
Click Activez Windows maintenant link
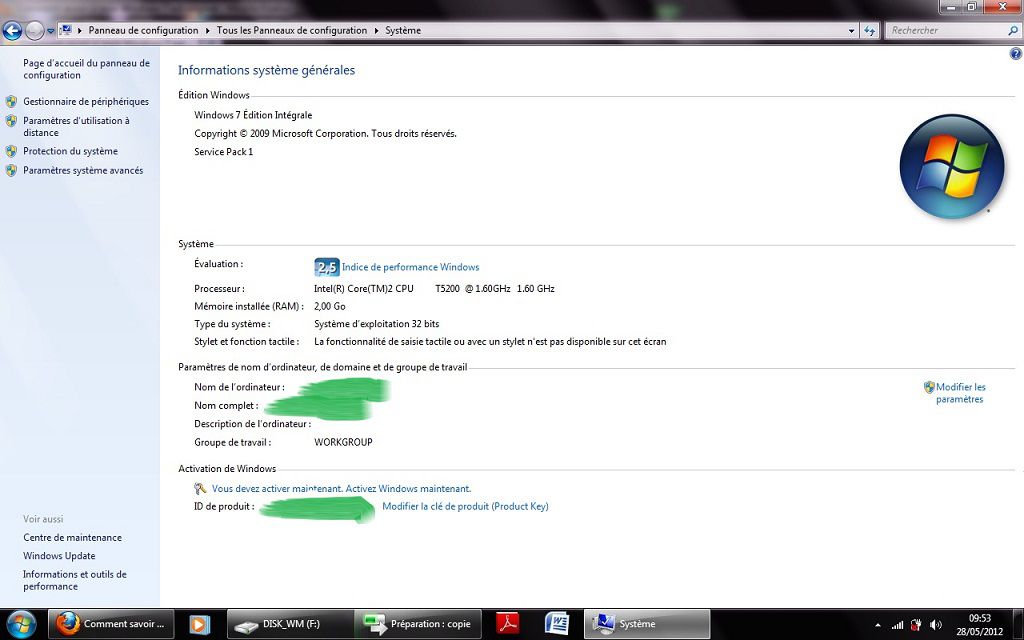[408, 489]
